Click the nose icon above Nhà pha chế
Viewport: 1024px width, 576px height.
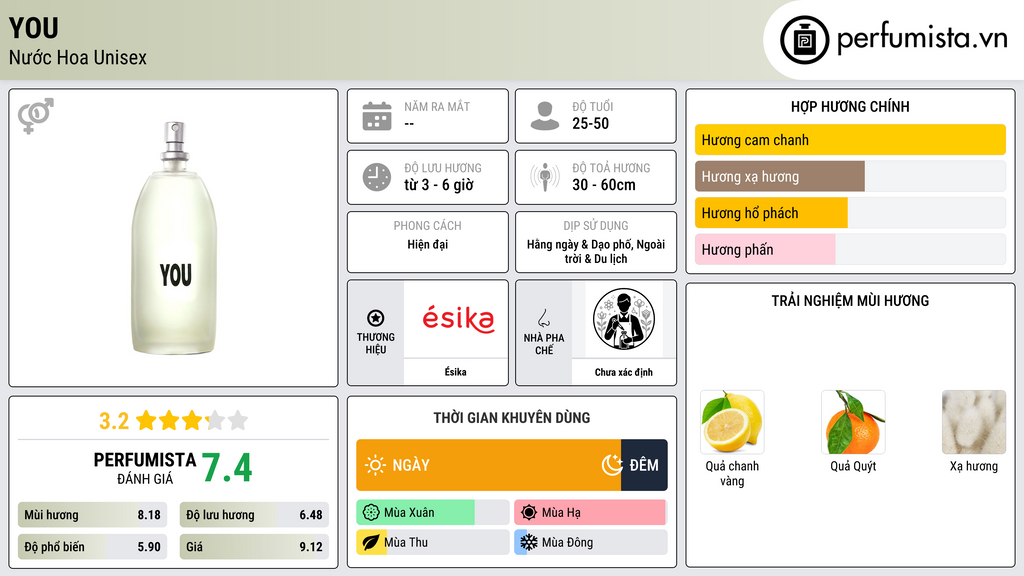pyautogui.click(x=543, y=318)
